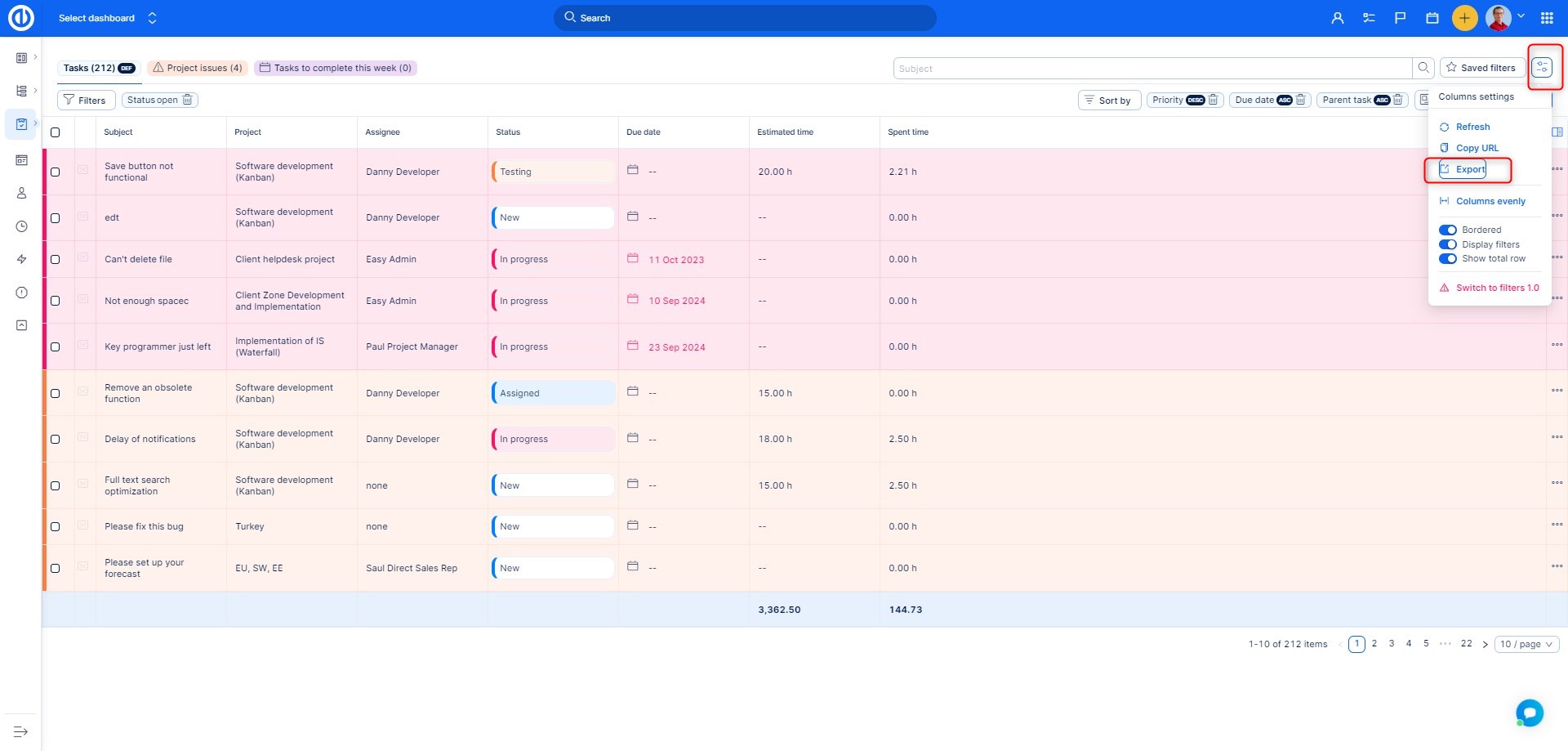The width and height of the screenshot is (1568, 751).
Task: Click the Filters button
Action: pyautogui.click(x=85, y=101)
